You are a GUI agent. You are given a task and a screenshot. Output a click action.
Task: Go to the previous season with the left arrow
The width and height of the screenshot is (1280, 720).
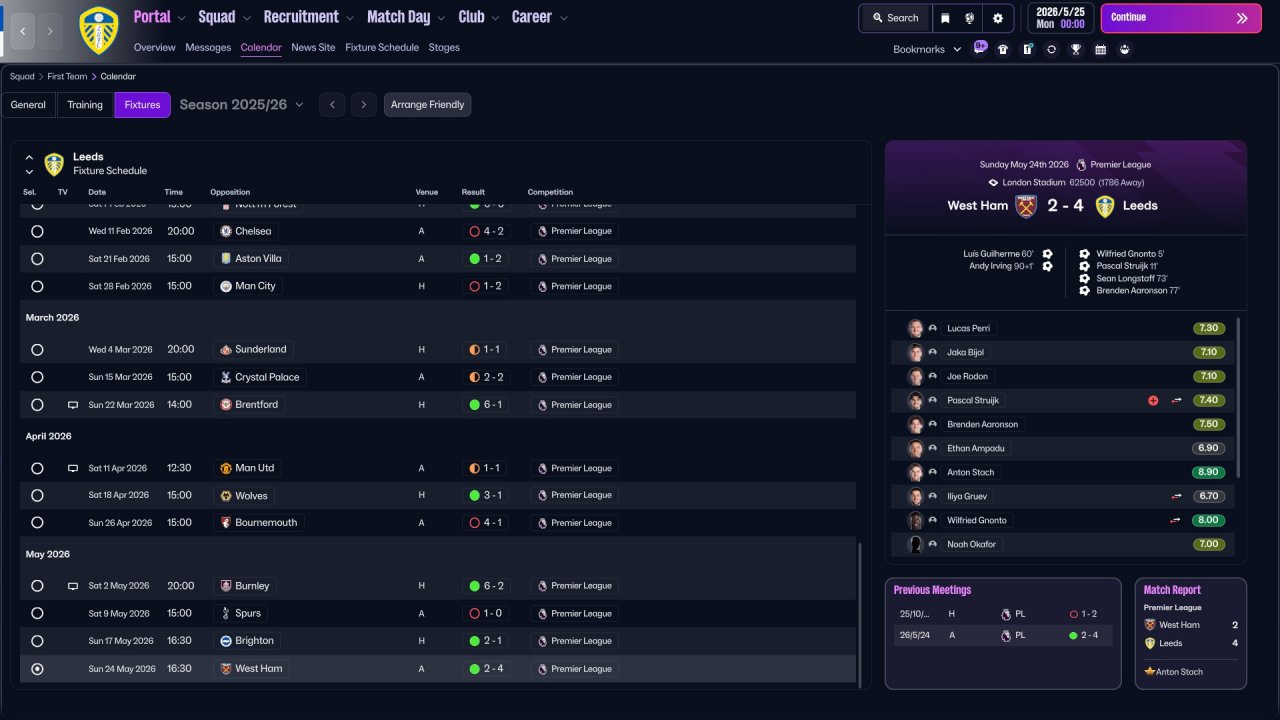[332, 105]
